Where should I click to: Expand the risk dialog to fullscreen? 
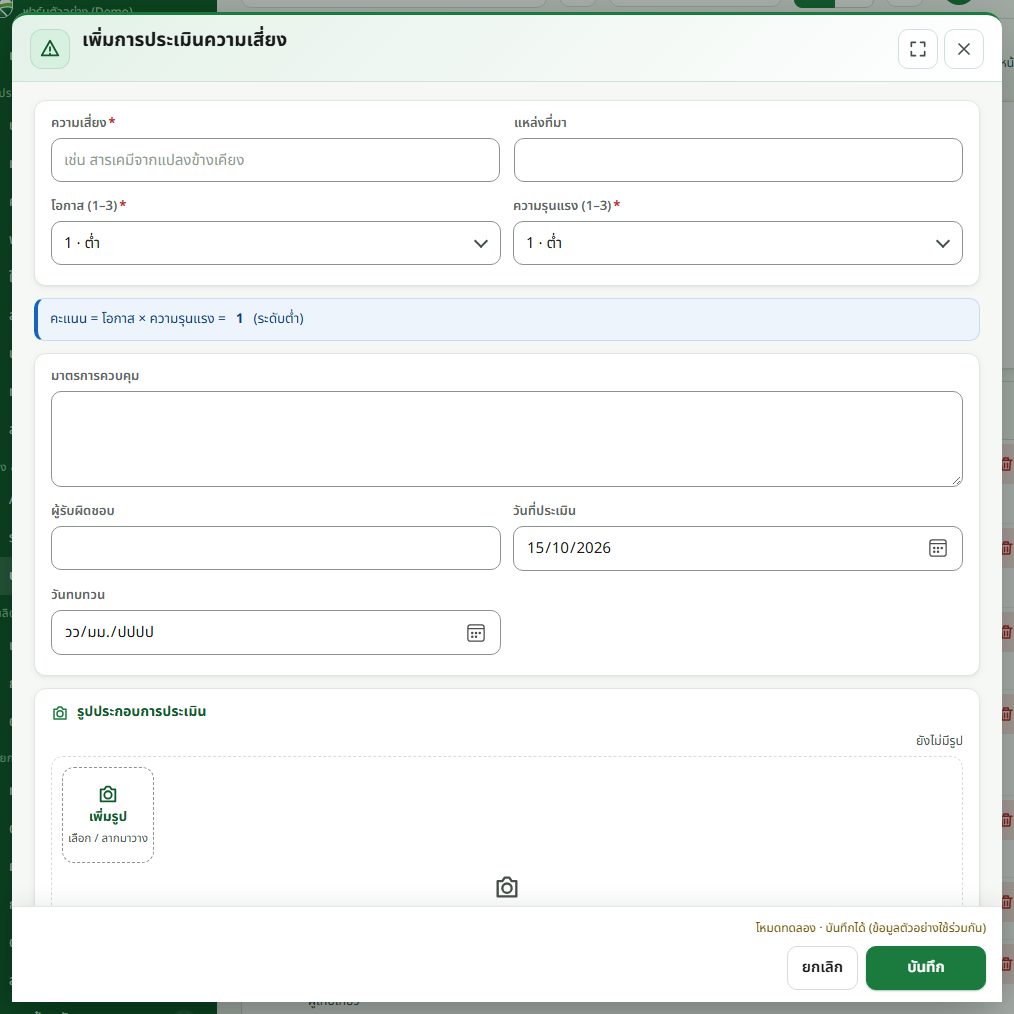(x=918, y=49)
